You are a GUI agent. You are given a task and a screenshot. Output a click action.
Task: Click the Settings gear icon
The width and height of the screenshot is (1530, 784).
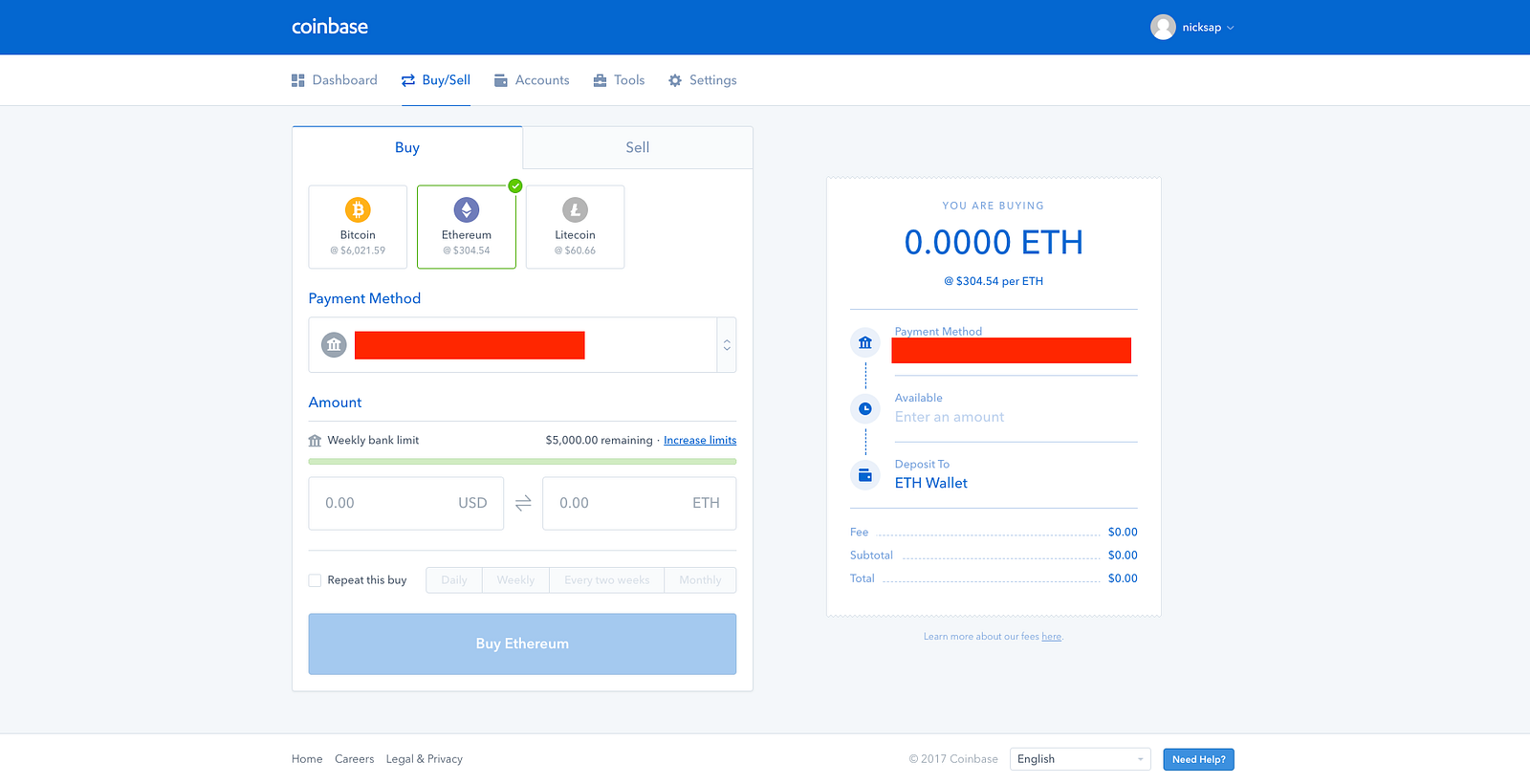click(675, 80)
